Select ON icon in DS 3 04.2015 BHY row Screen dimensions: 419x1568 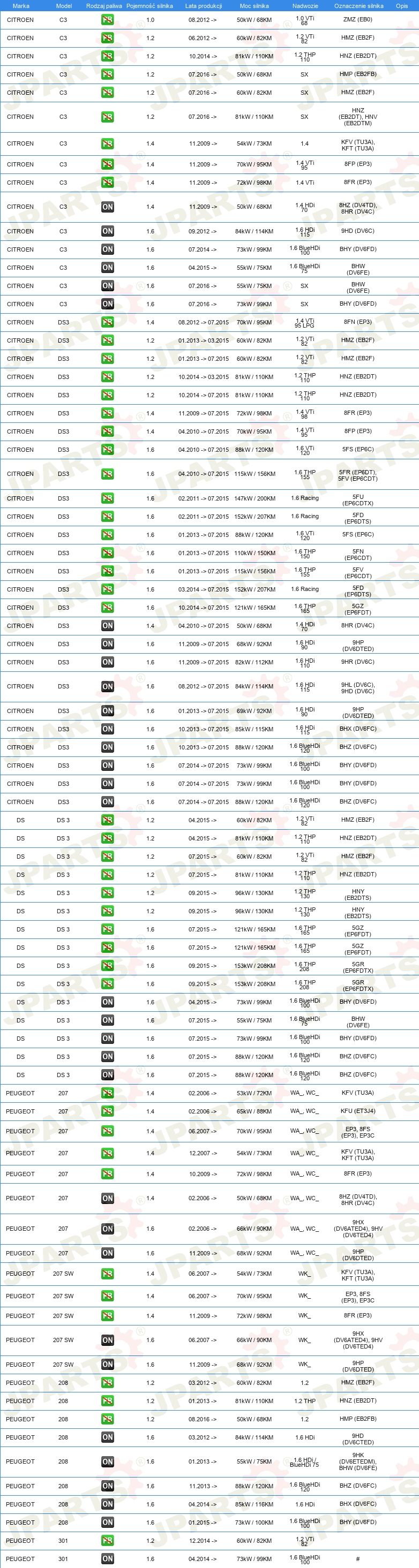tap(107, 1002)
